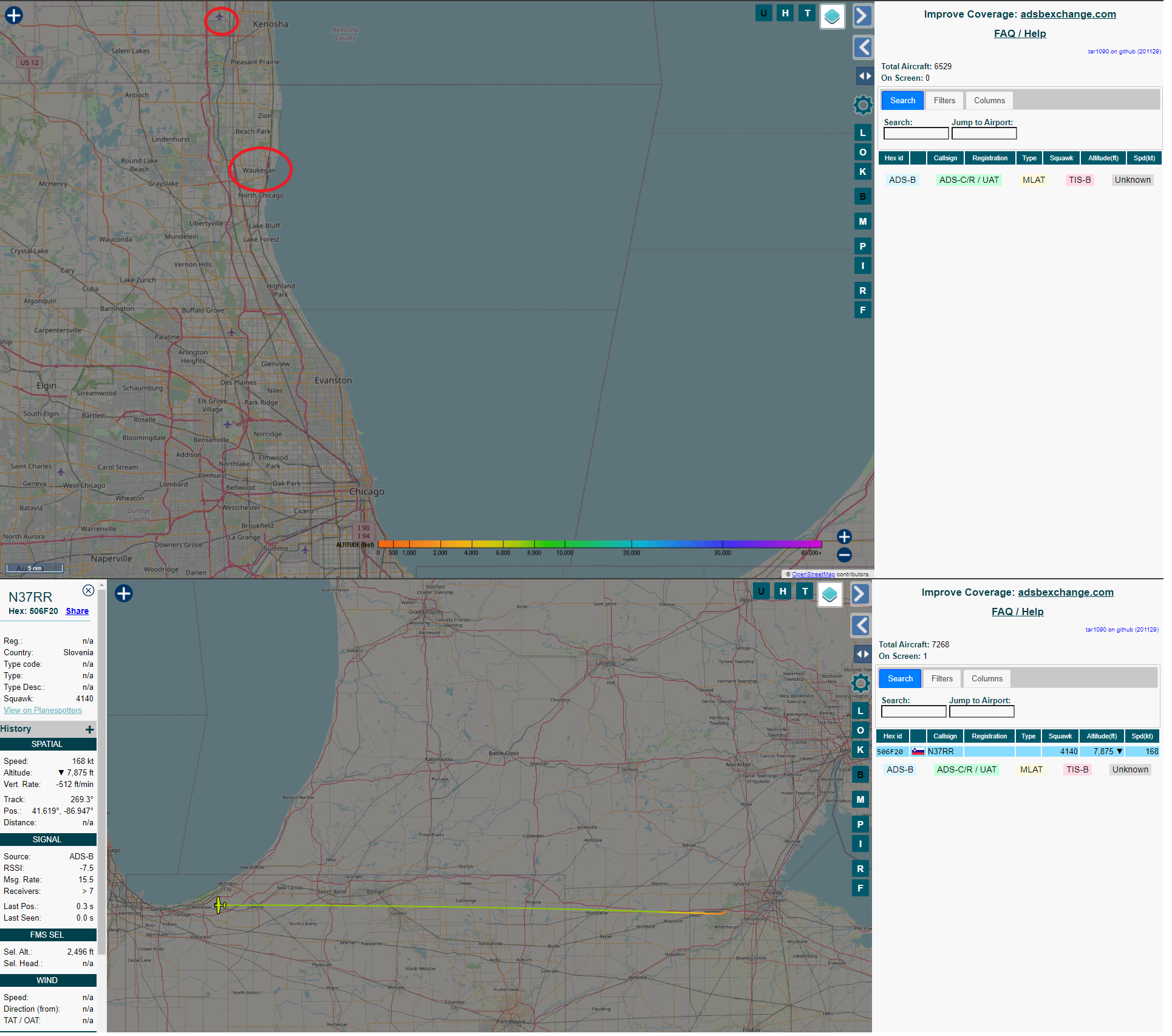Toggle H button in bottom map
The height and width of the screenshot is (1036, 1172).
783,591
